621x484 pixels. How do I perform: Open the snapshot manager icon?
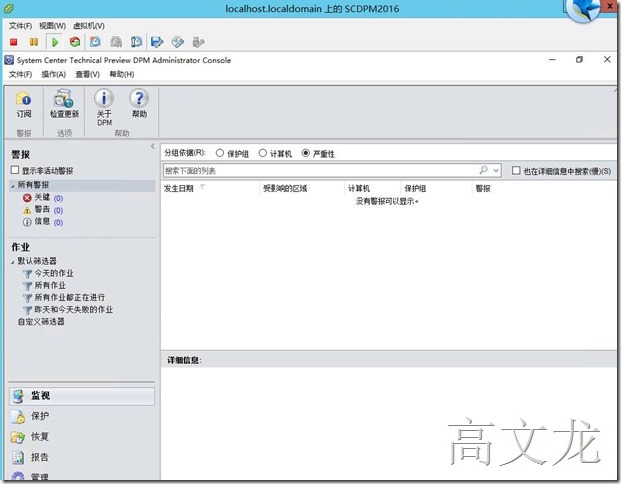point(137,42)
